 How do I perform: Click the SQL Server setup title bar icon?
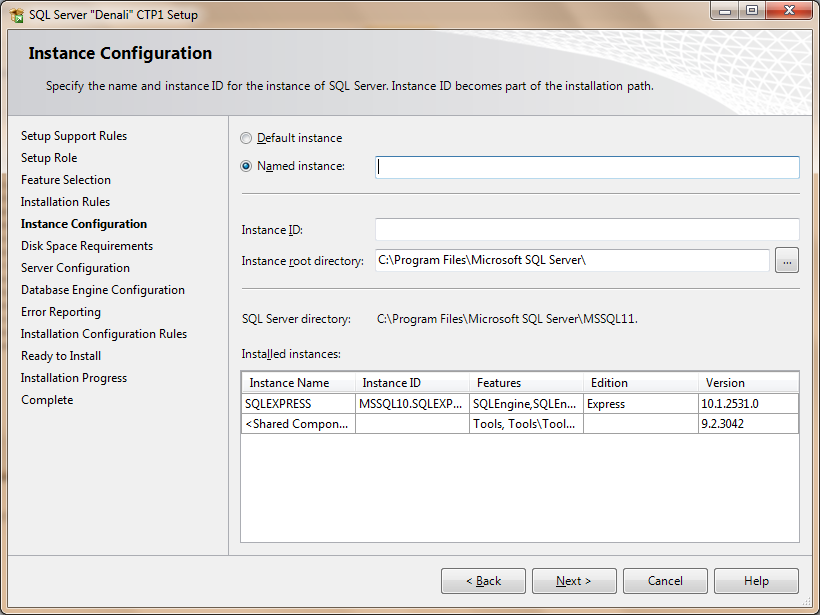[16, 15]
